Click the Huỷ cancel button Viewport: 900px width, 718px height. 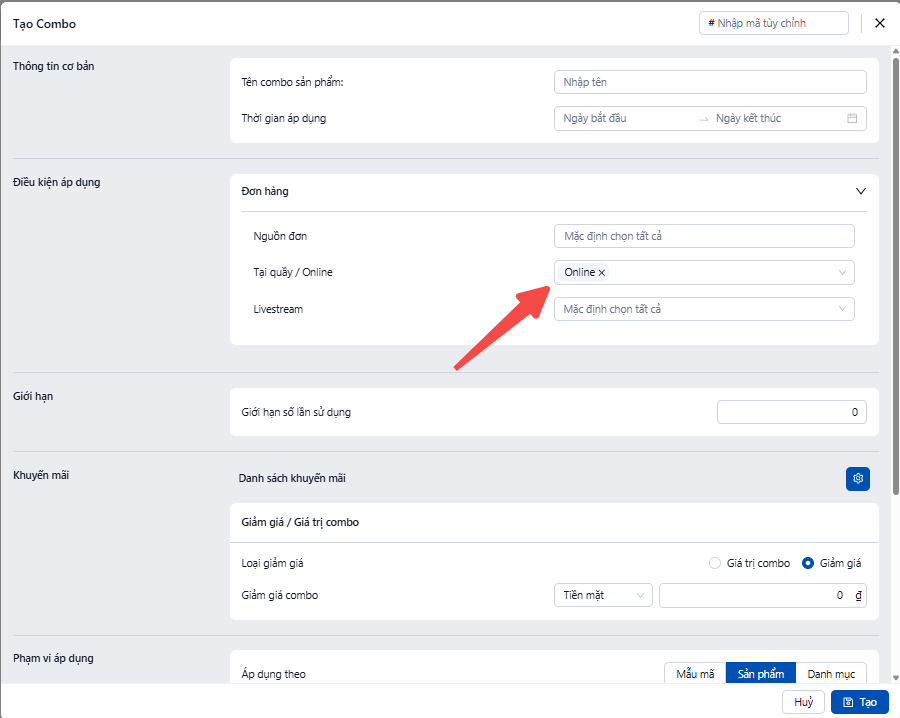pos(803,702)
